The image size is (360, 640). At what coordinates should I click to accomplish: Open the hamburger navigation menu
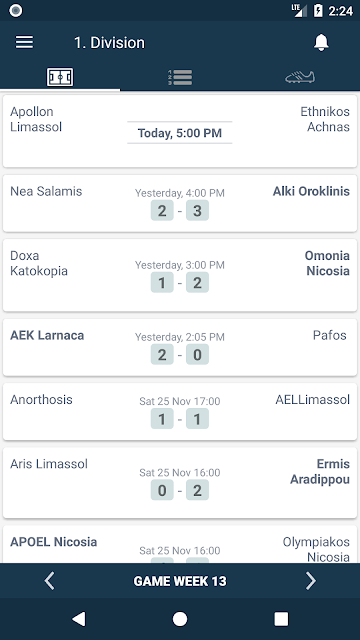point(24,42)
